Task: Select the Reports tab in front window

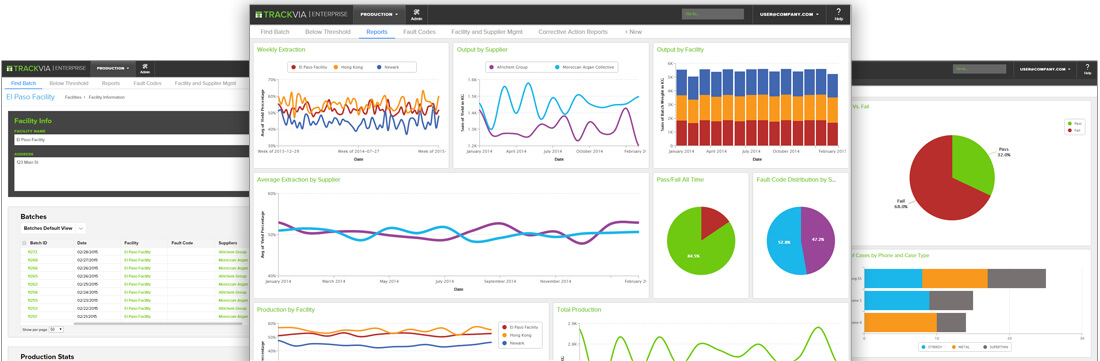Action: [x=377, y=32]
